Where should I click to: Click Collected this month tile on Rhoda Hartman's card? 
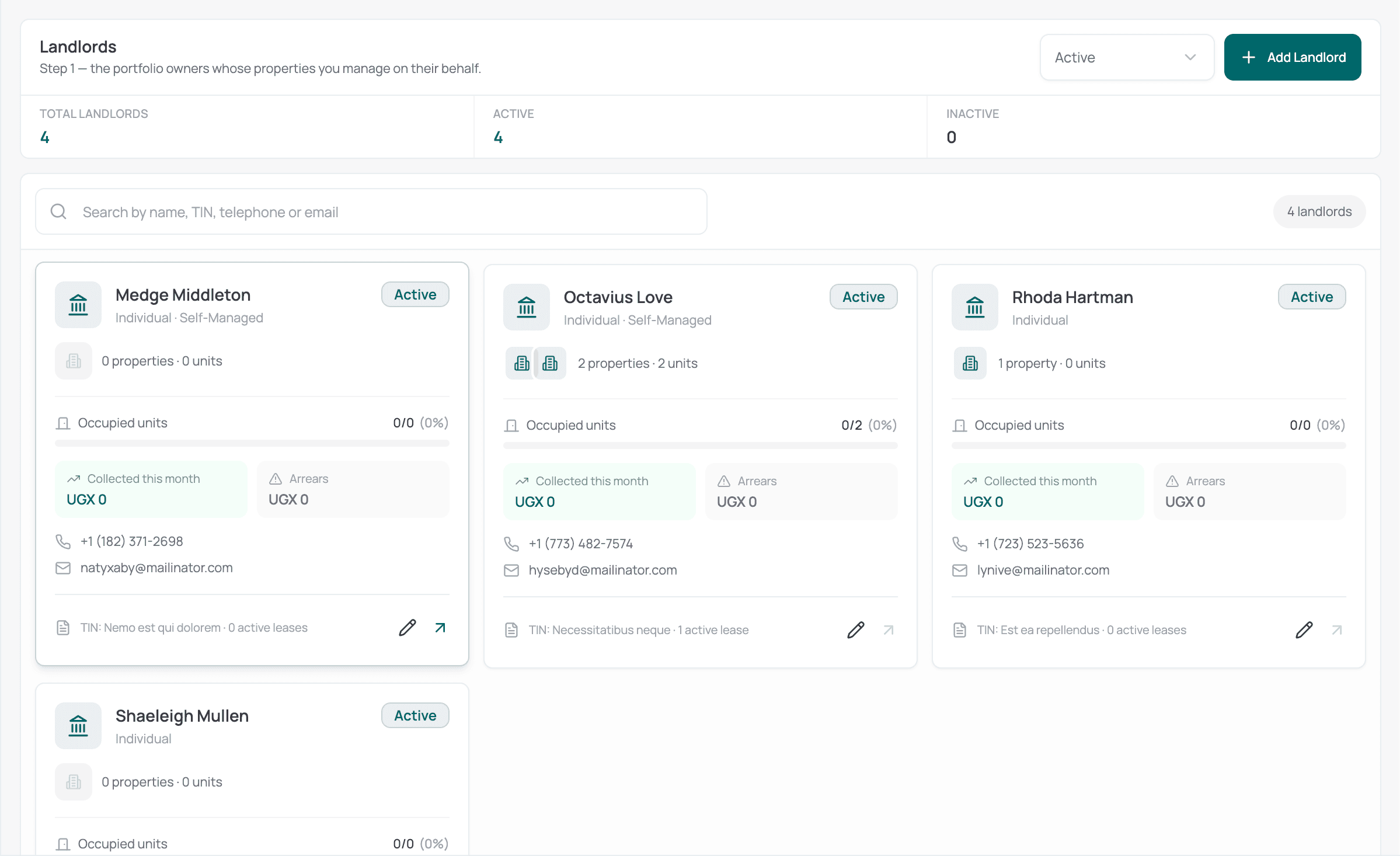pyautogui.click(x=1047, y=492)
